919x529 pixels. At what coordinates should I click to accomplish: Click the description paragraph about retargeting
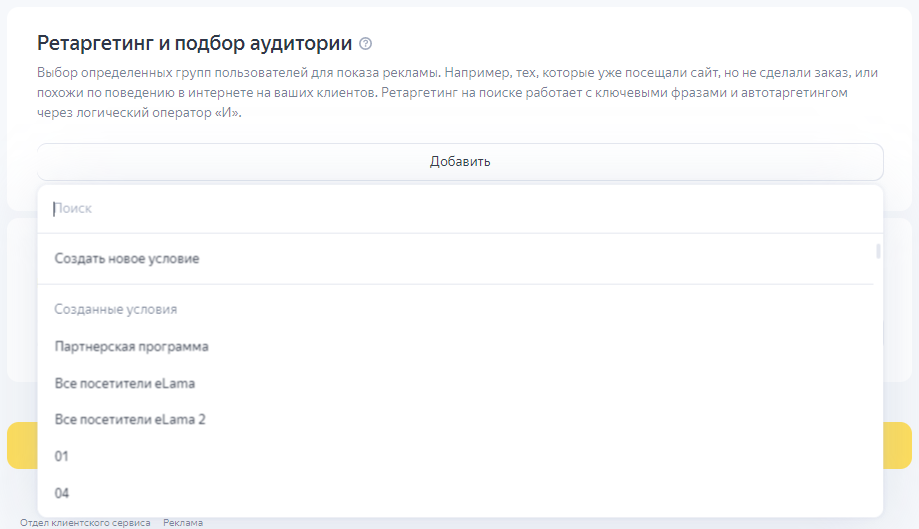click(457, 93)
